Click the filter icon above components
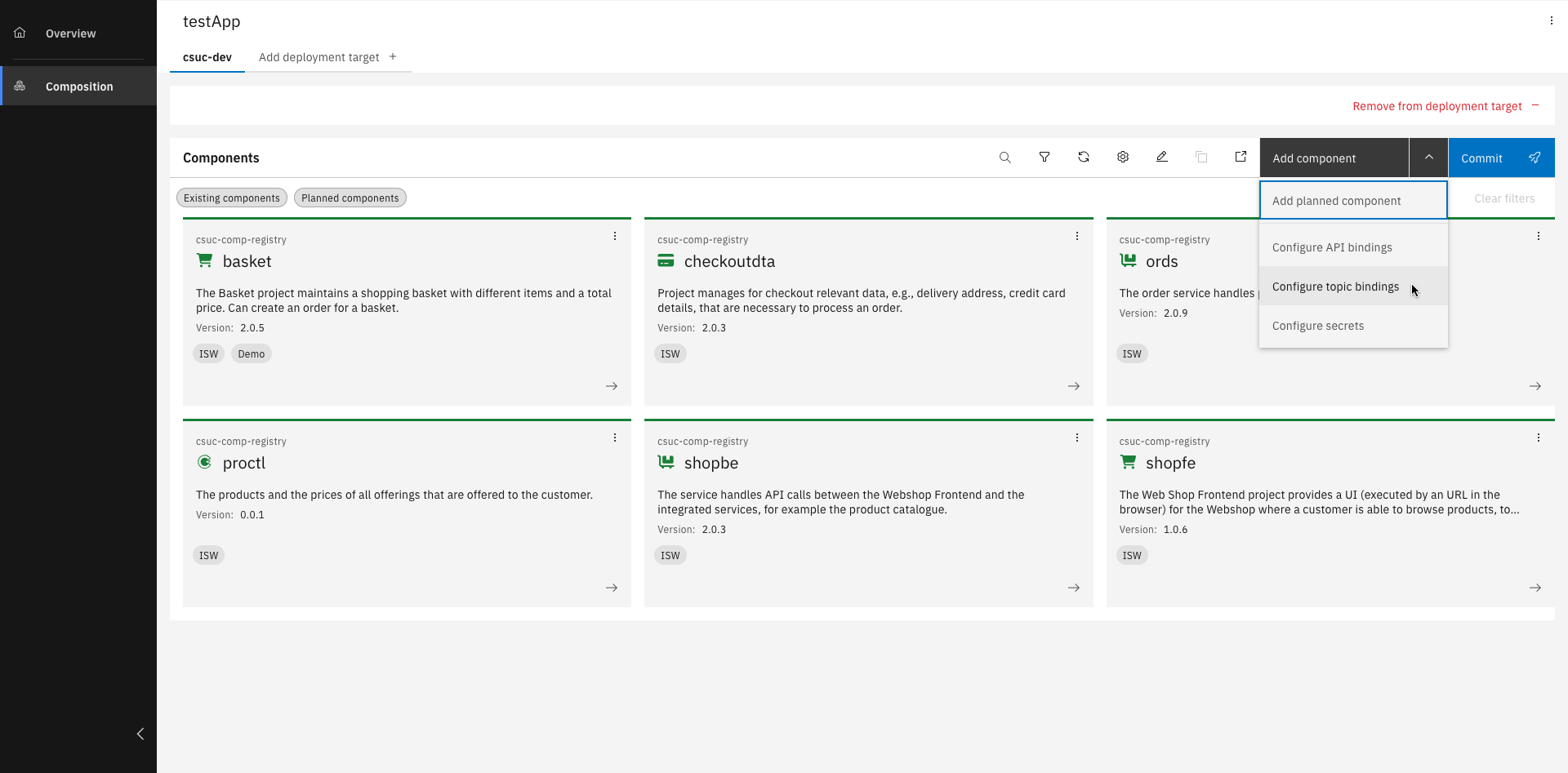Screen dimensions: 1568x773 (1045, 157)
